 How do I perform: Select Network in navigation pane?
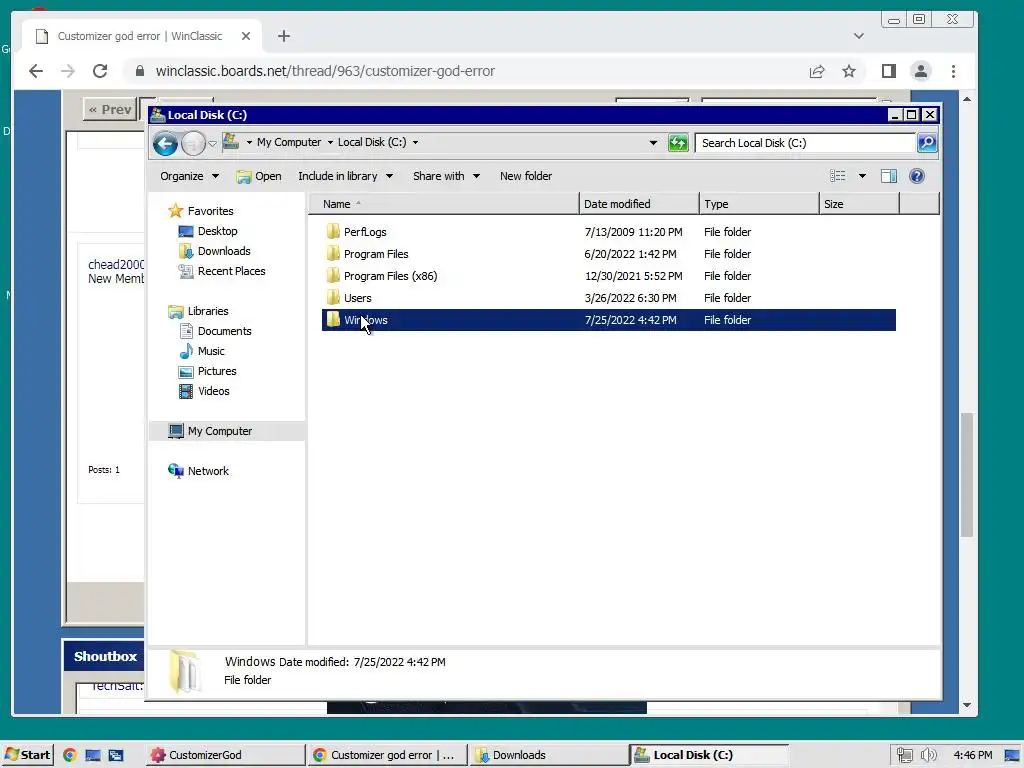(199, 471)
